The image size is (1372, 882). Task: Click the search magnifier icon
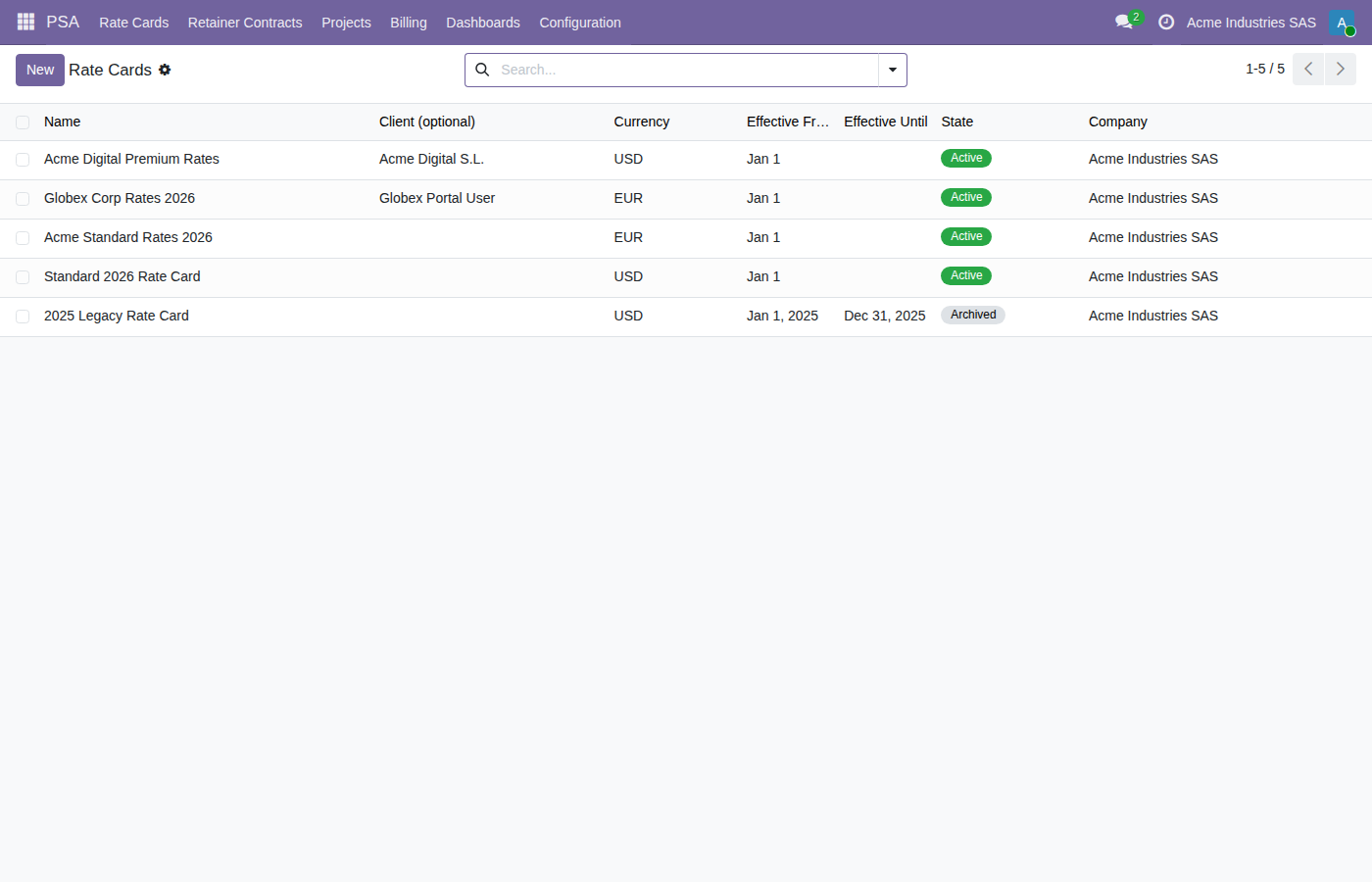click(x=482, y=70)
